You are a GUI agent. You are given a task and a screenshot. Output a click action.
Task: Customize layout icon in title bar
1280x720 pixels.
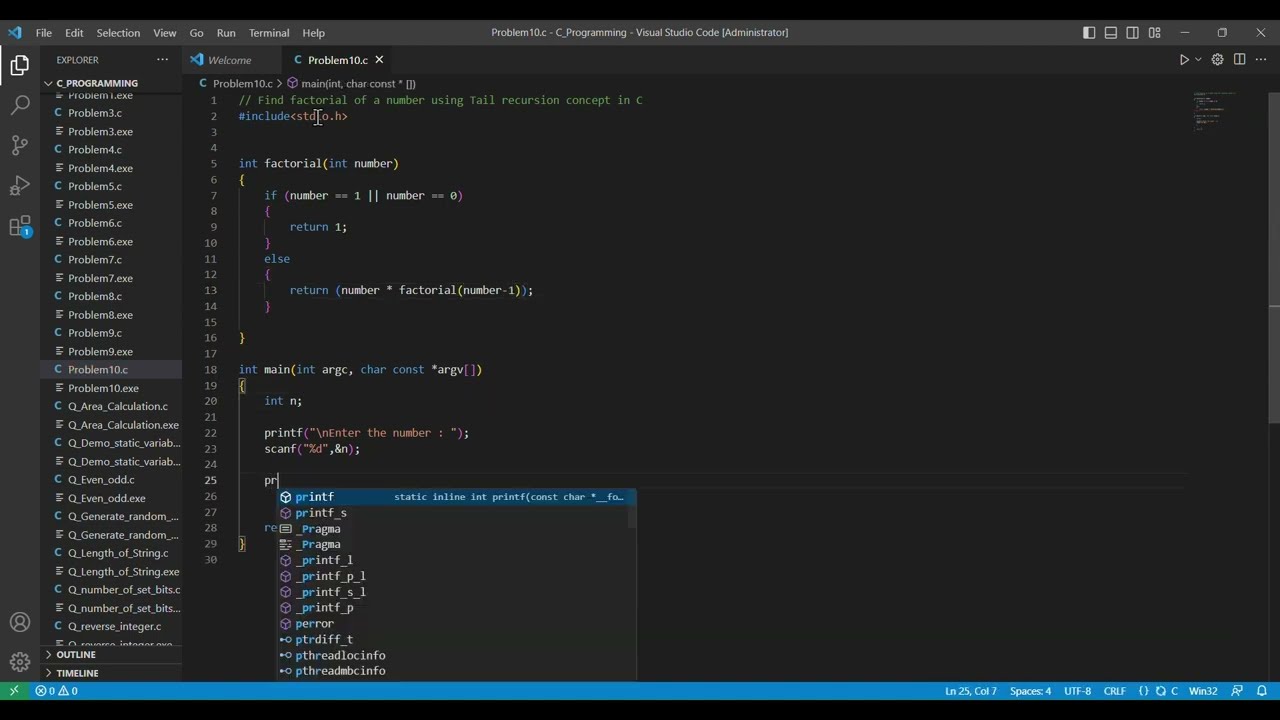[x=1154, y=33]
